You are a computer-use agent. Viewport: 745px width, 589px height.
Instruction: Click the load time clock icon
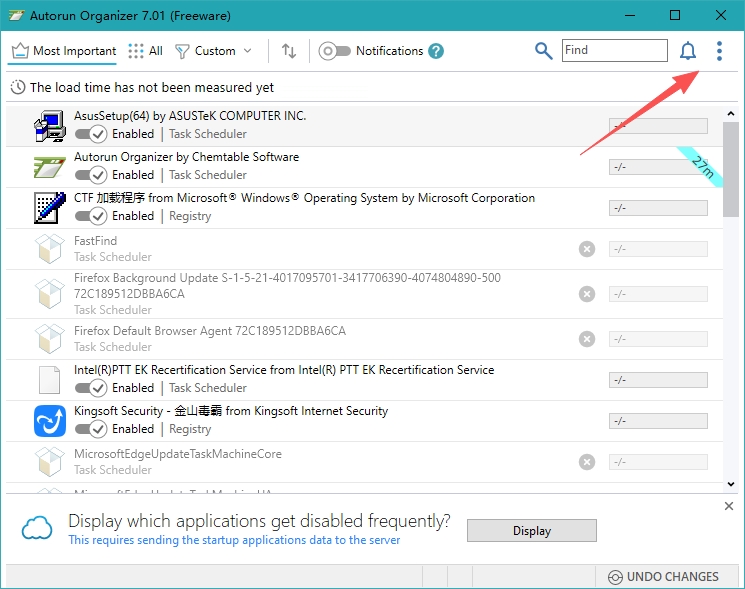pos(18,87)
